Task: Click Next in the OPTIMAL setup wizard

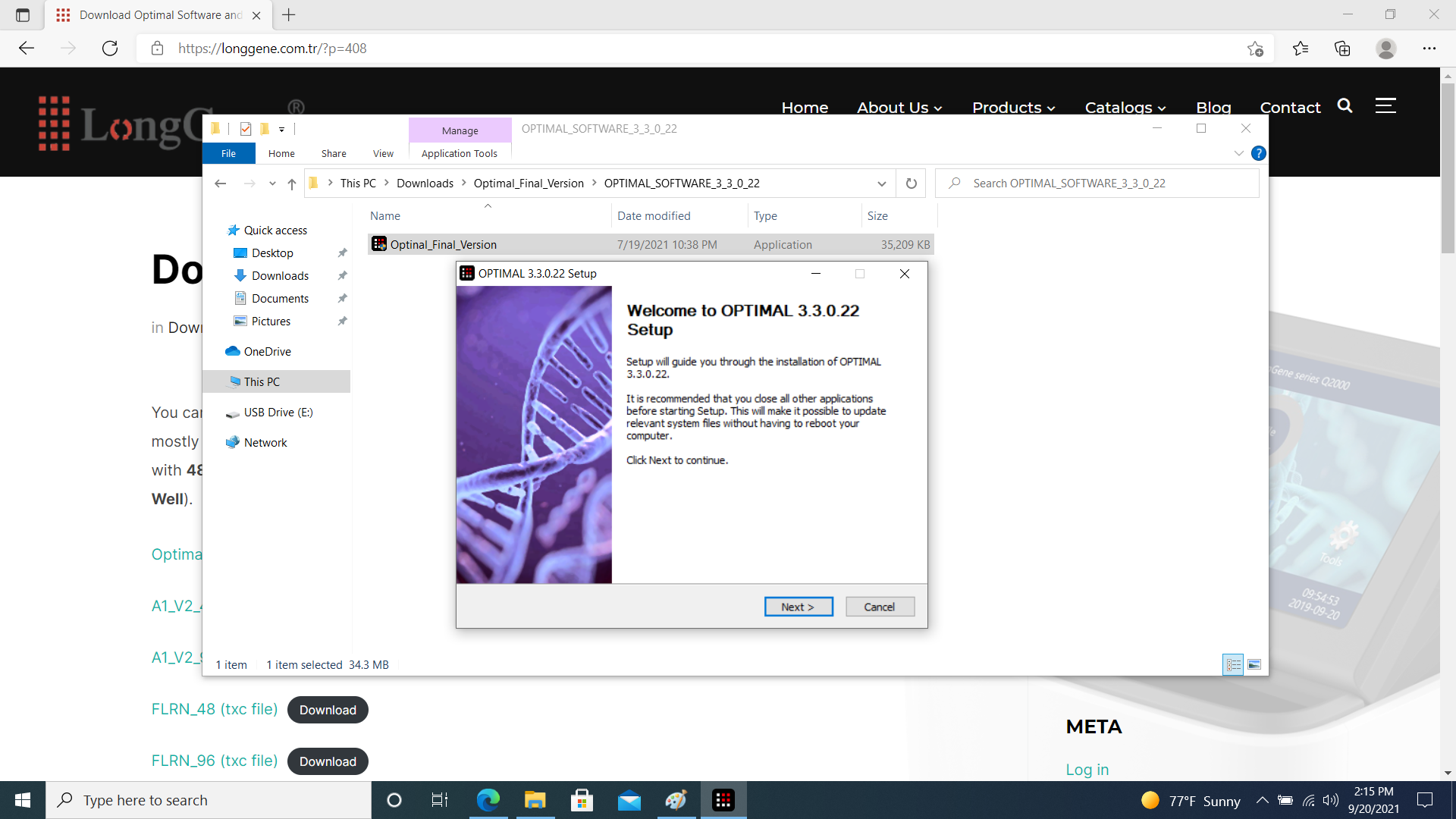Action: (x=798, y=607)
